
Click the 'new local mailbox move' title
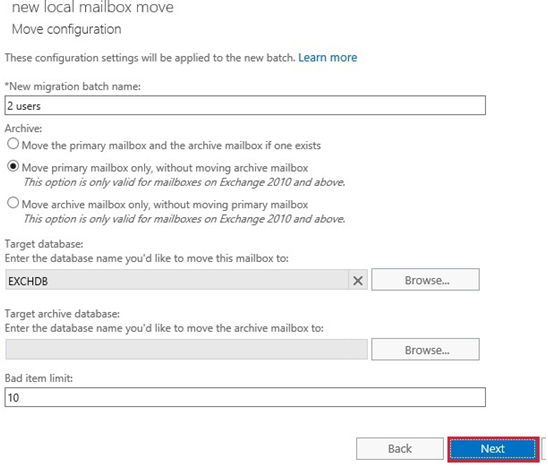[x=93, y=7]
